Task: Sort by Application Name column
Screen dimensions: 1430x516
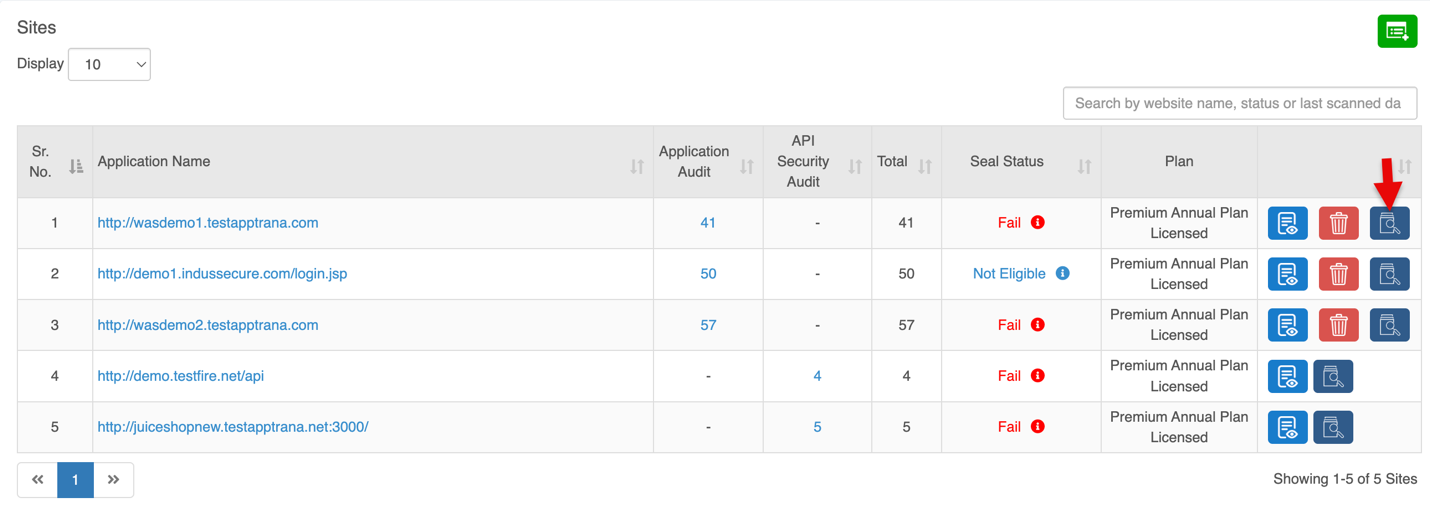Action: coord(637,166)
